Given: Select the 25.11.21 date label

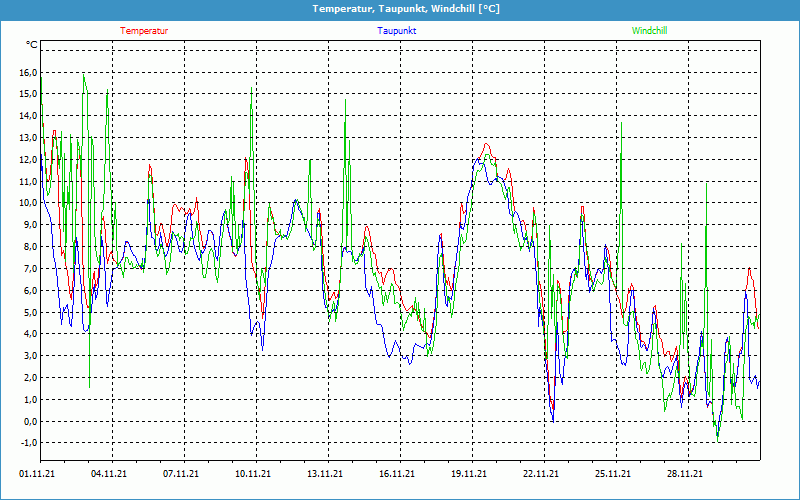Looking at the screenshot, I should tap(613, 475).
